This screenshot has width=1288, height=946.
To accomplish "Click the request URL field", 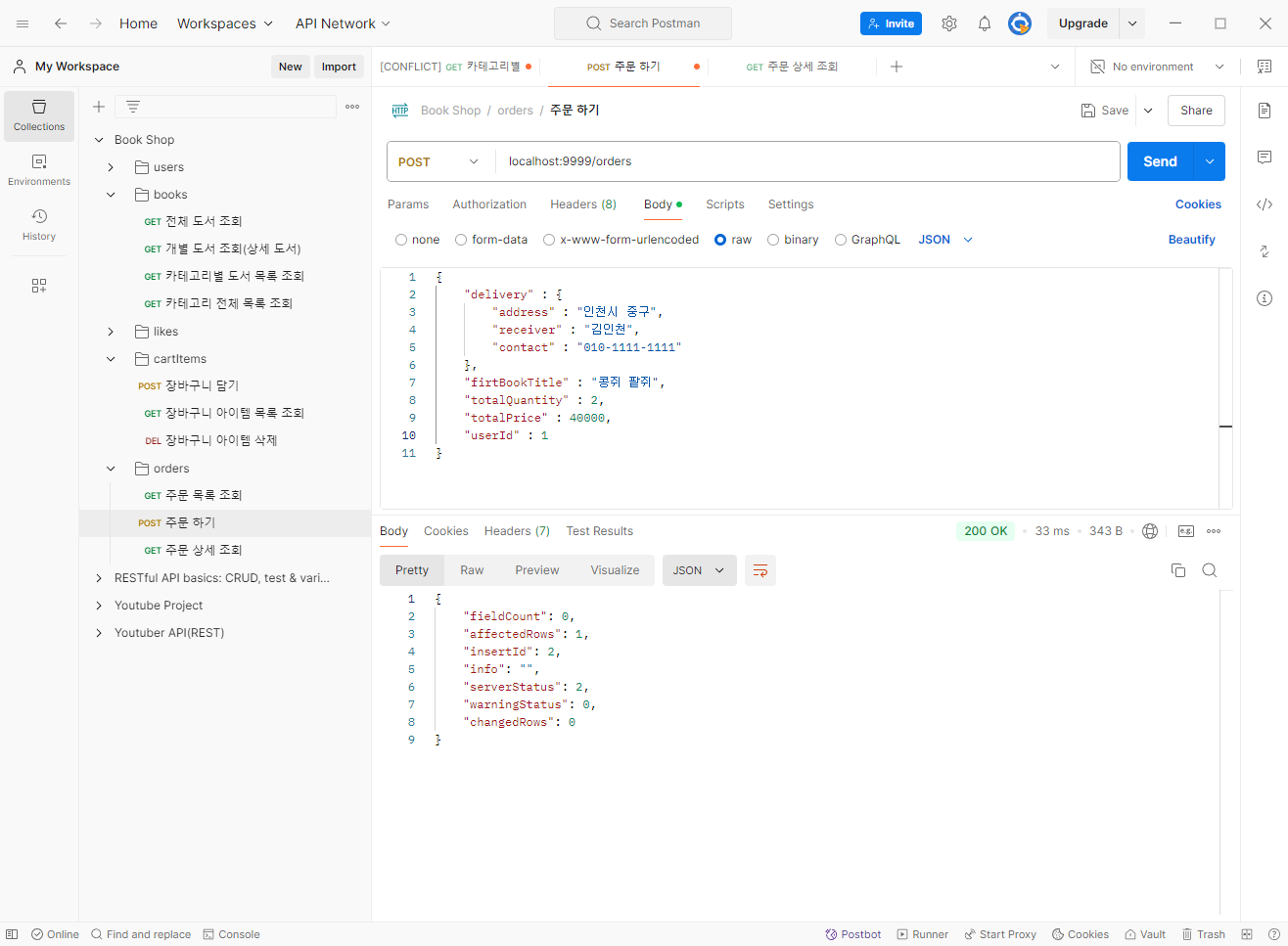I will [x=807, y=161].
